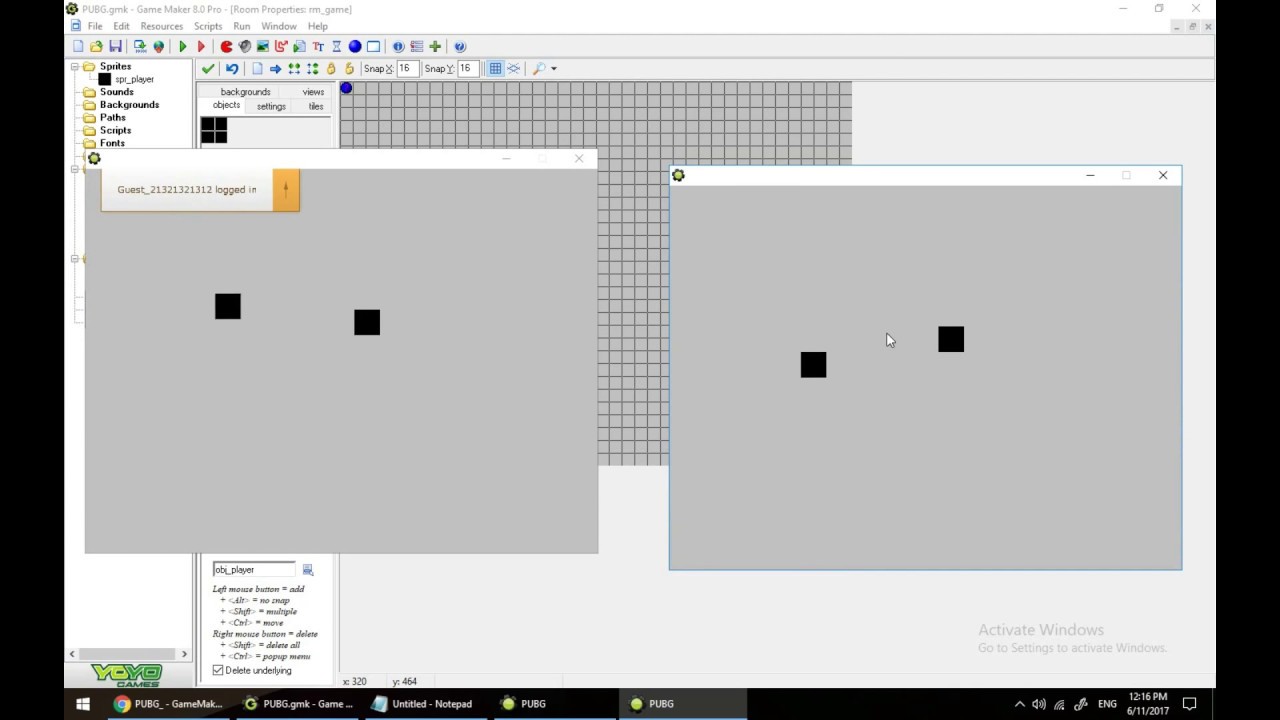Image resolution: width=1280 pixels, height=720 pixels.
Task: Lock all instances with the closed padlock icon
Action: pyautogui.click(x=331, y=68)
